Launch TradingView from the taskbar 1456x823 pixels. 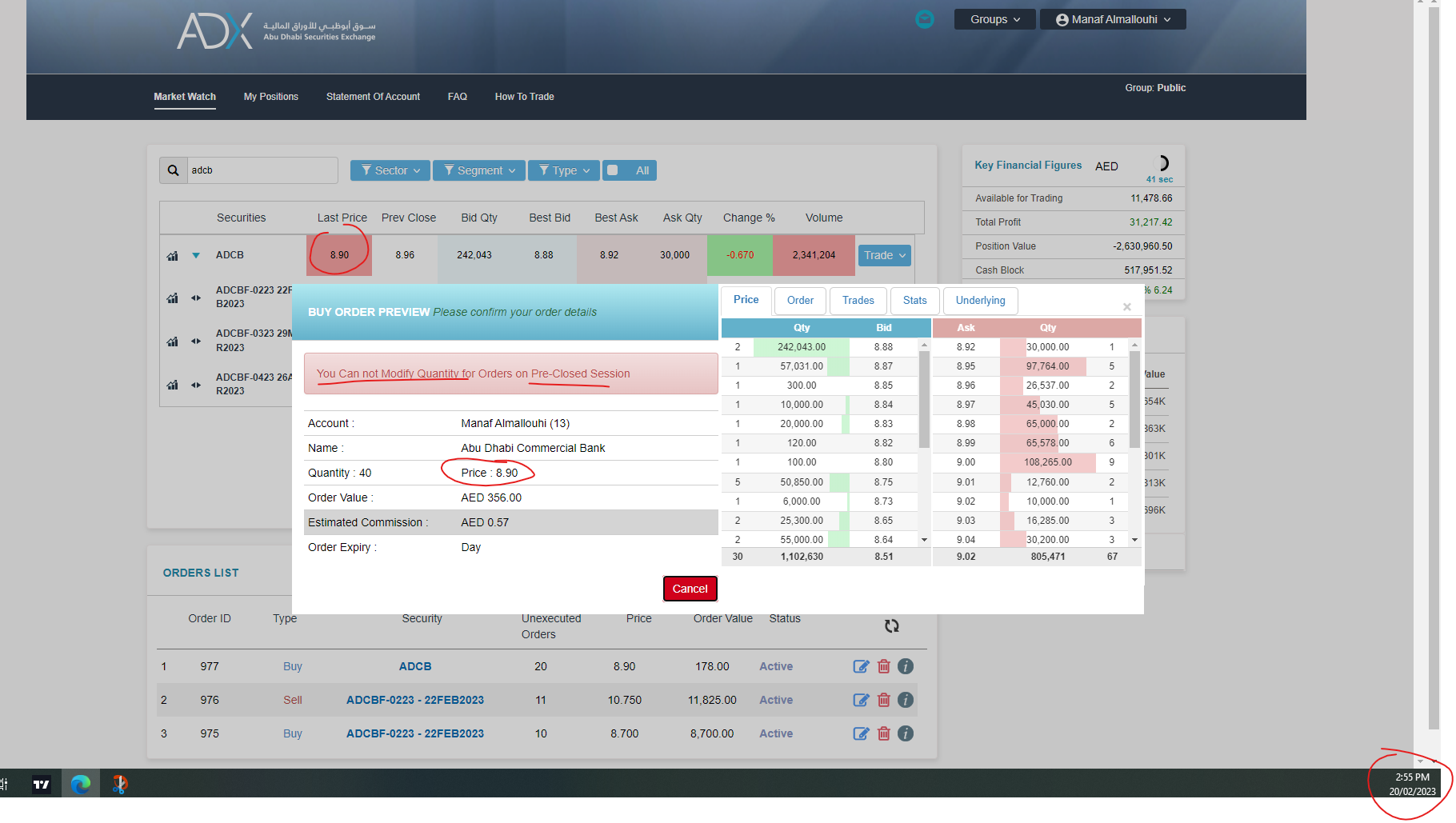pos(40,784)
